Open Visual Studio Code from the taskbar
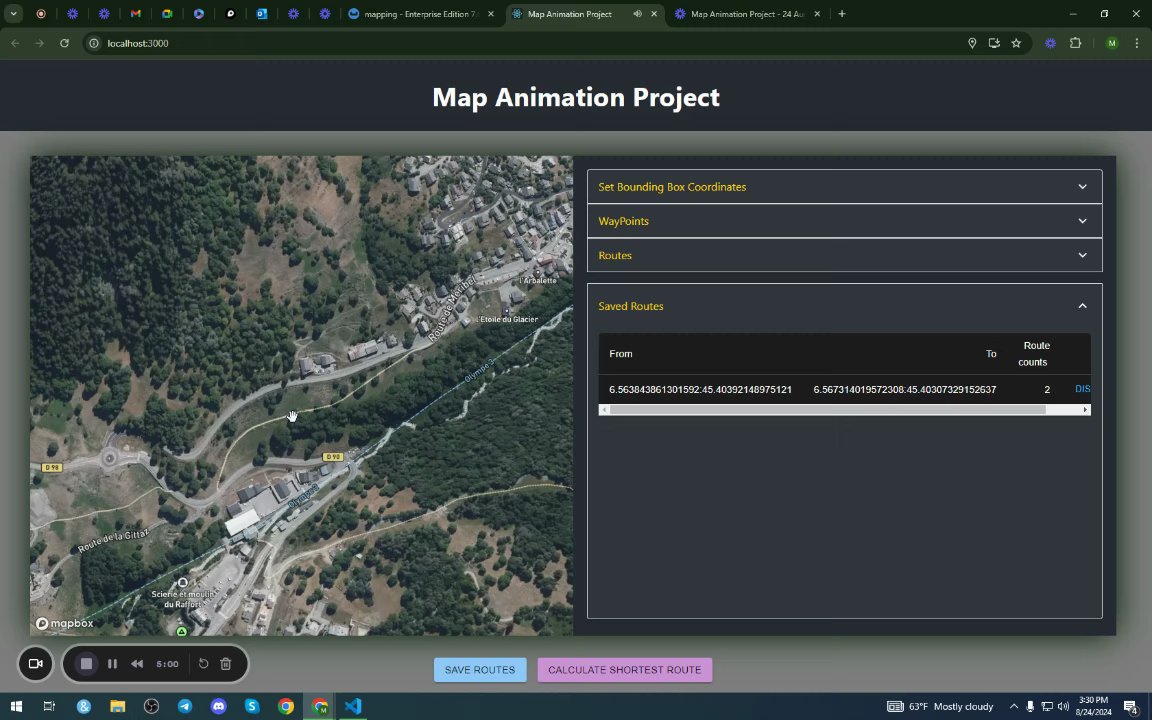 coord(353,707)
